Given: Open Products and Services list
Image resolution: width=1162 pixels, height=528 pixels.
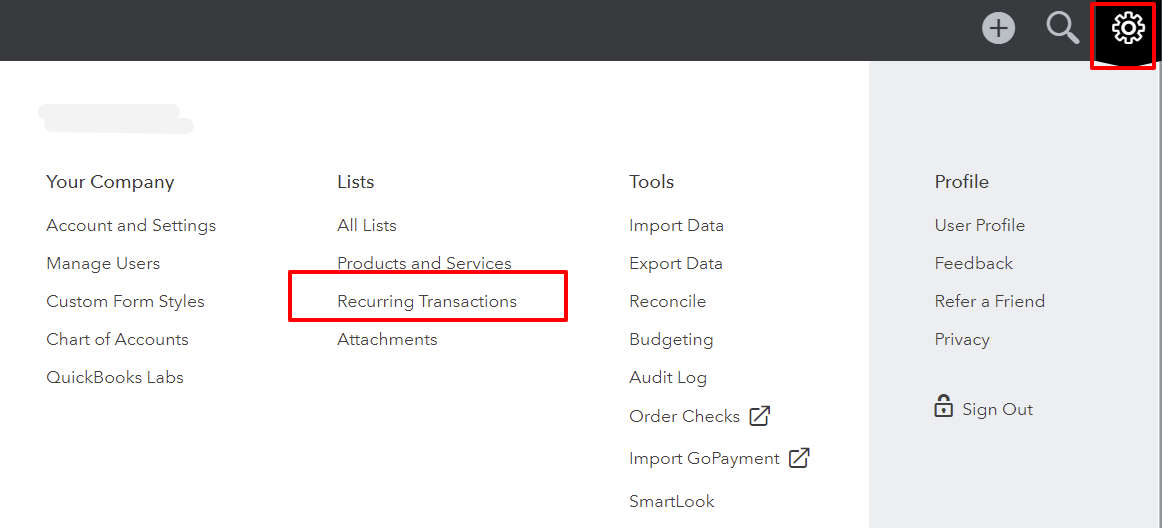Looking at the screenshot, I should click(x=424, y=263).
